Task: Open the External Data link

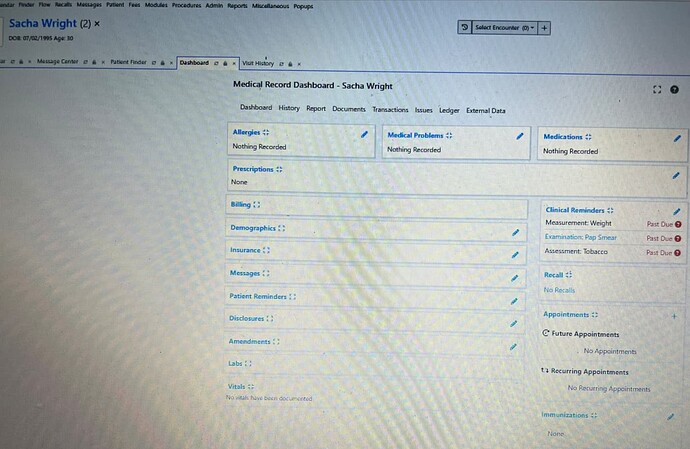Action: [486, 111]
